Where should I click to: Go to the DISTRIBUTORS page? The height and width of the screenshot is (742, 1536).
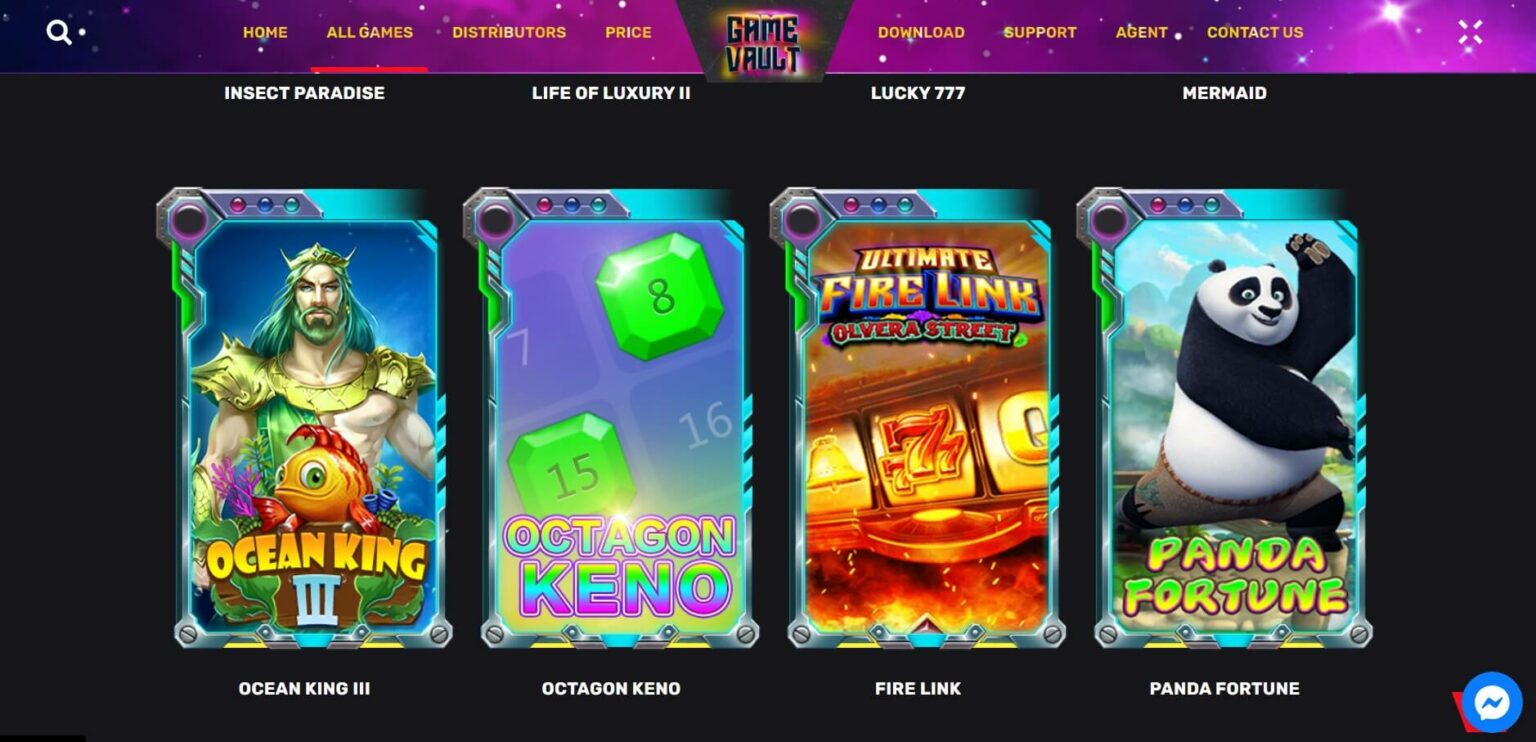tap(509, 32)
